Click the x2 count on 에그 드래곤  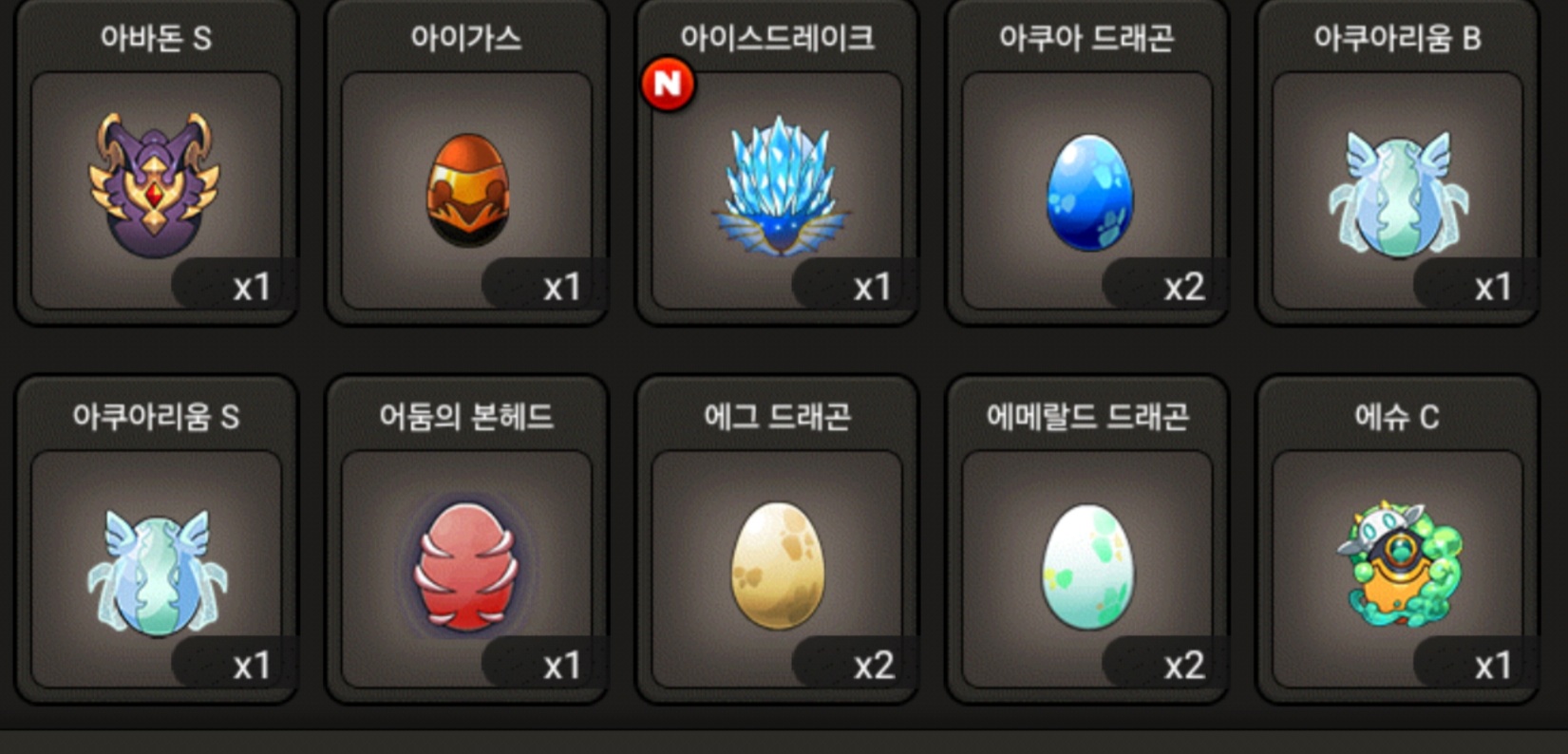(x=874, y=666)
